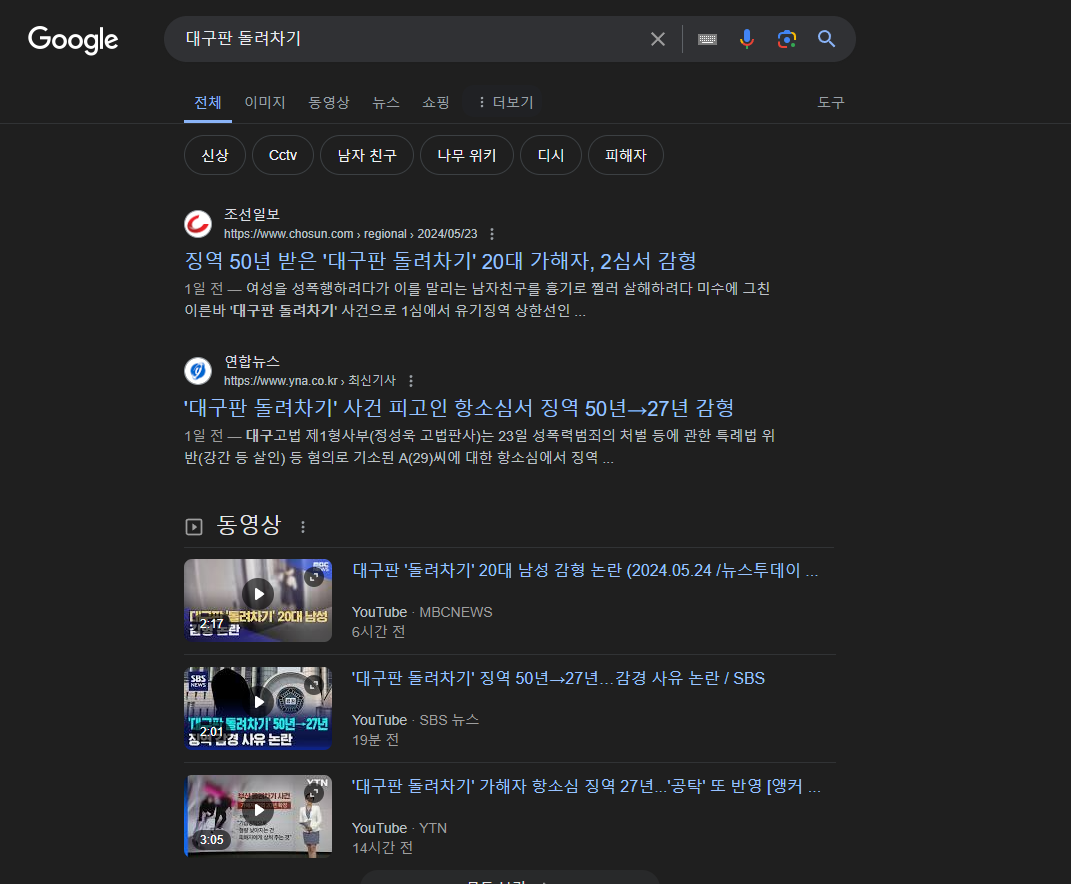The image size is (1071, 884).
Task: Click the 'YouTube · YTN' source text
Action: pyautogui.click(x=400, y=828)
